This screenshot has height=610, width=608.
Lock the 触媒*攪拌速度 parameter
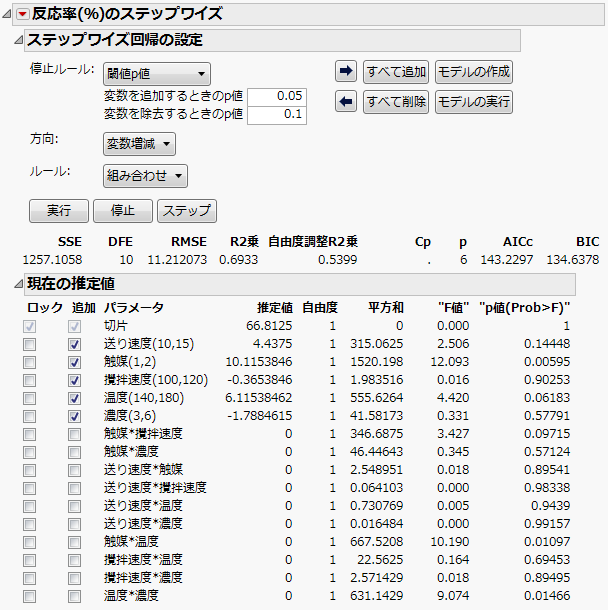(29, 434)
